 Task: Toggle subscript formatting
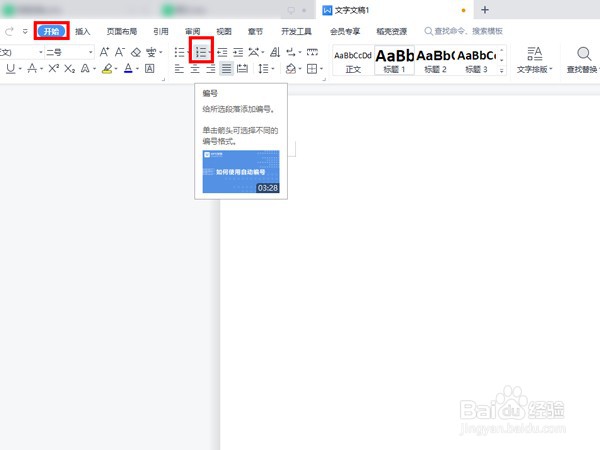(x=69, y=69)
